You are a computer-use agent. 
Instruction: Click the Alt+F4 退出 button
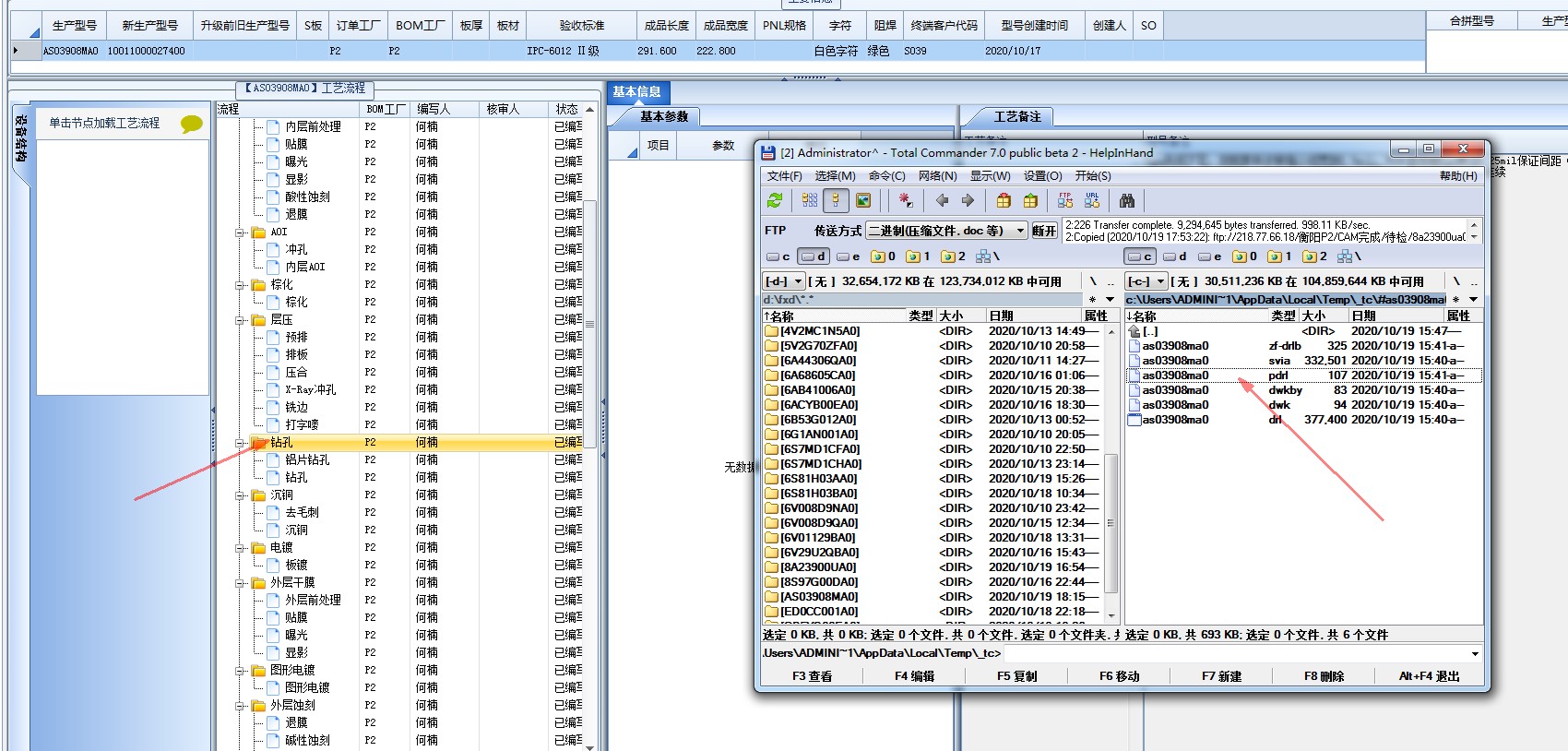tap(1429, 676)
